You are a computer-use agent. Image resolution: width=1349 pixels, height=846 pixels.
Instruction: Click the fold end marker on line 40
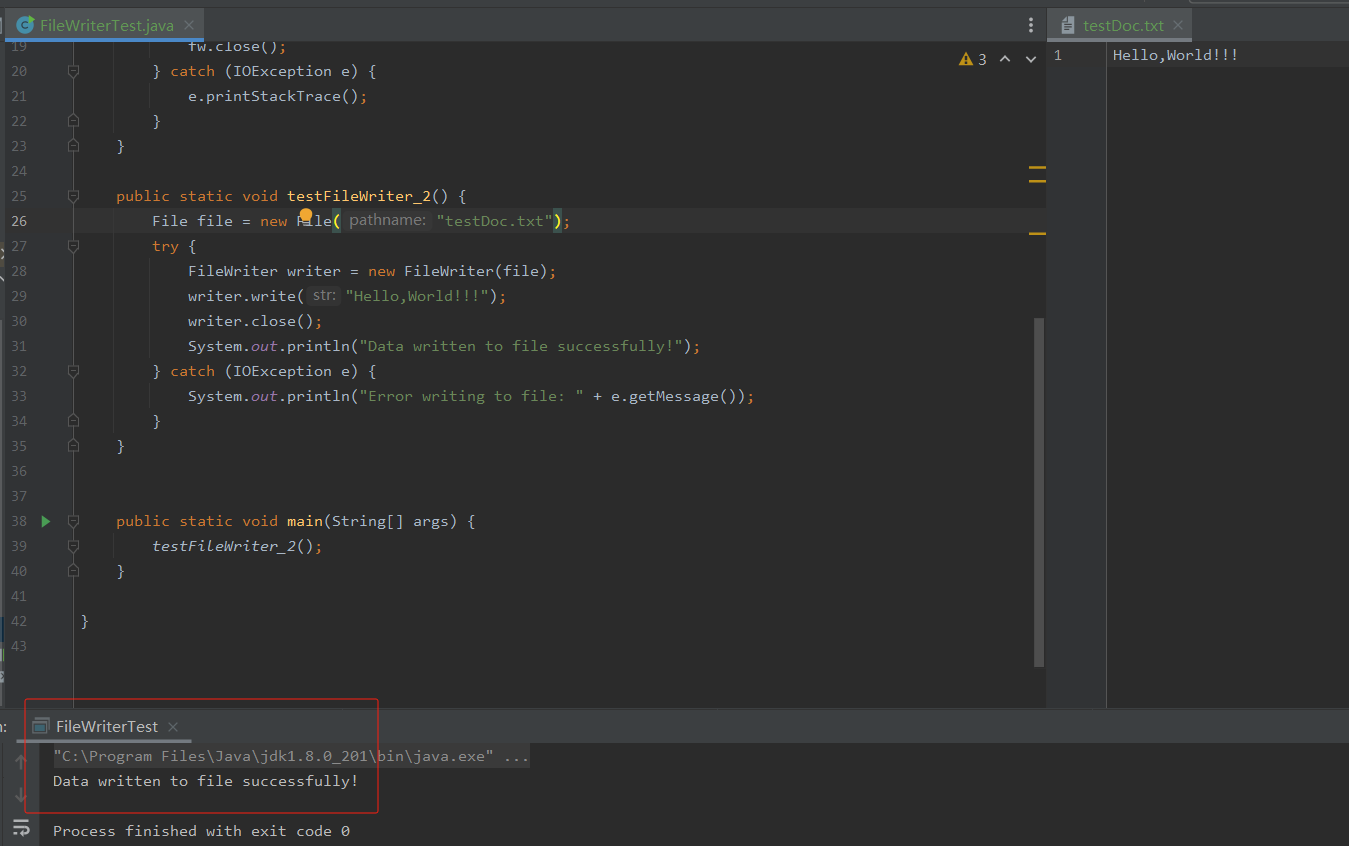[x=73, y=571]
